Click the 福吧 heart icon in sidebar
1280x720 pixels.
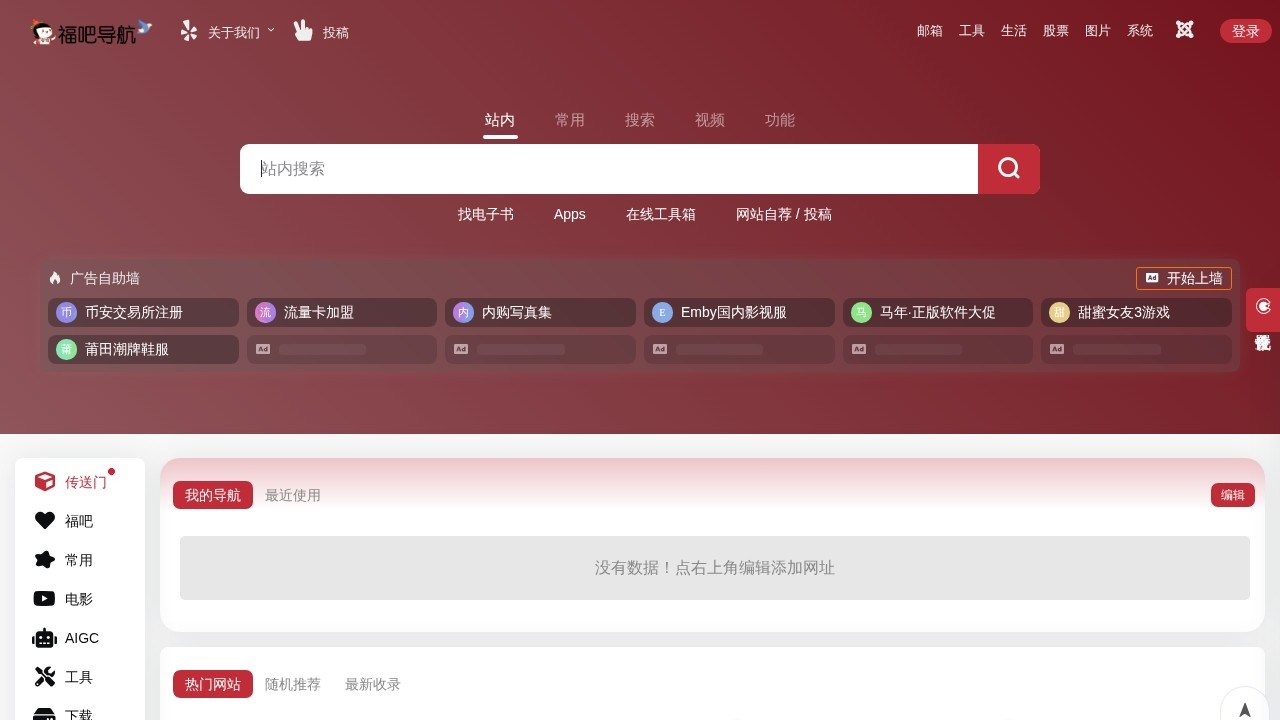click(78, 521)
